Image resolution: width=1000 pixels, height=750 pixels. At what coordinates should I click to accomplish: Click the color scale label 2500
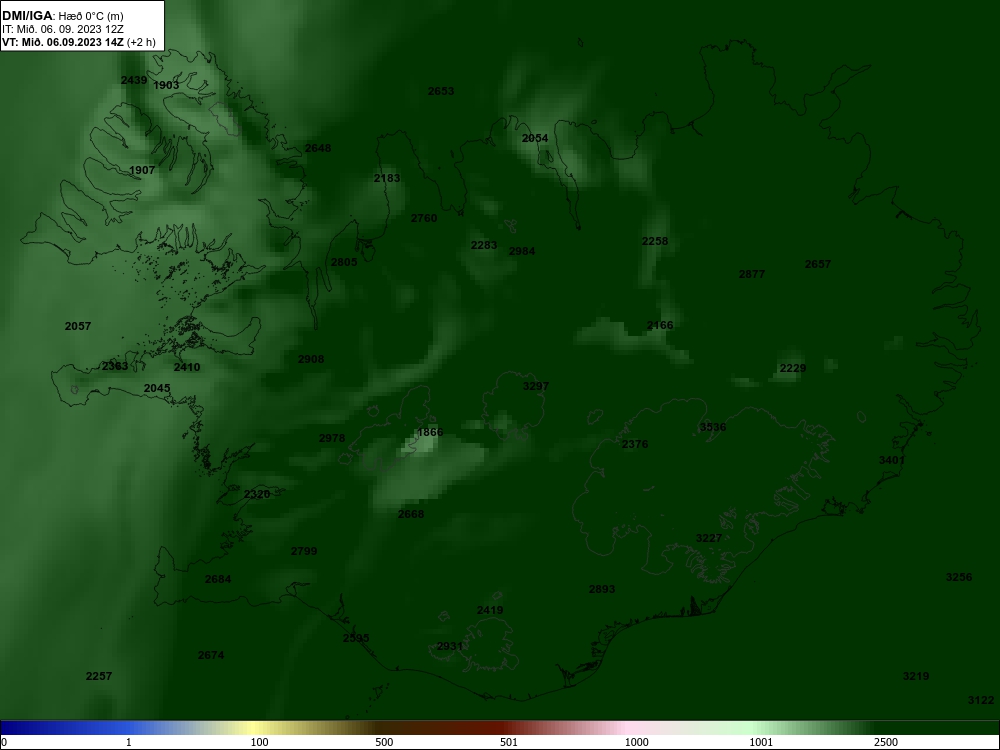click(886, 742)
